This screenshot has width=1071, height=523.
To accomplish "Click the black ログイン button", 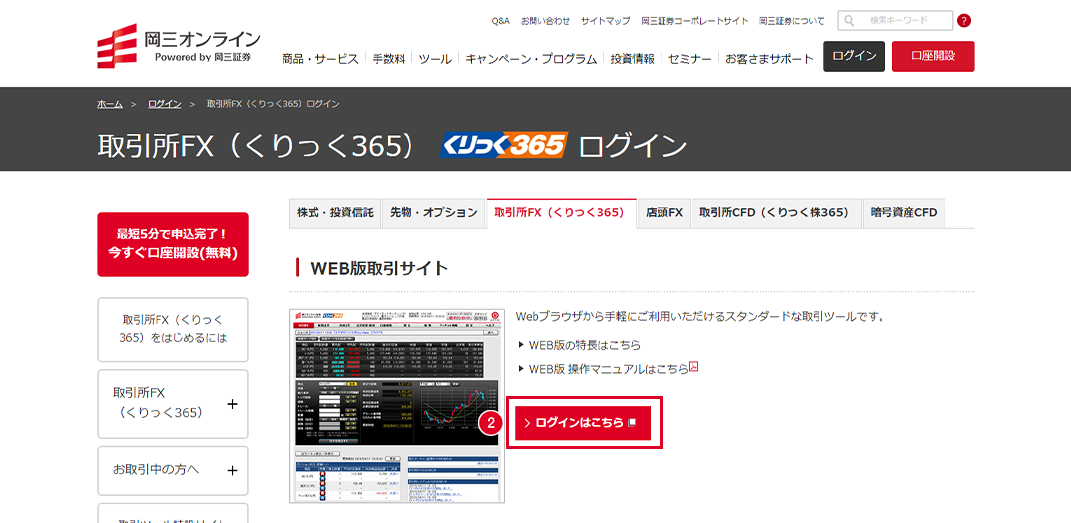I will (854, 56).
